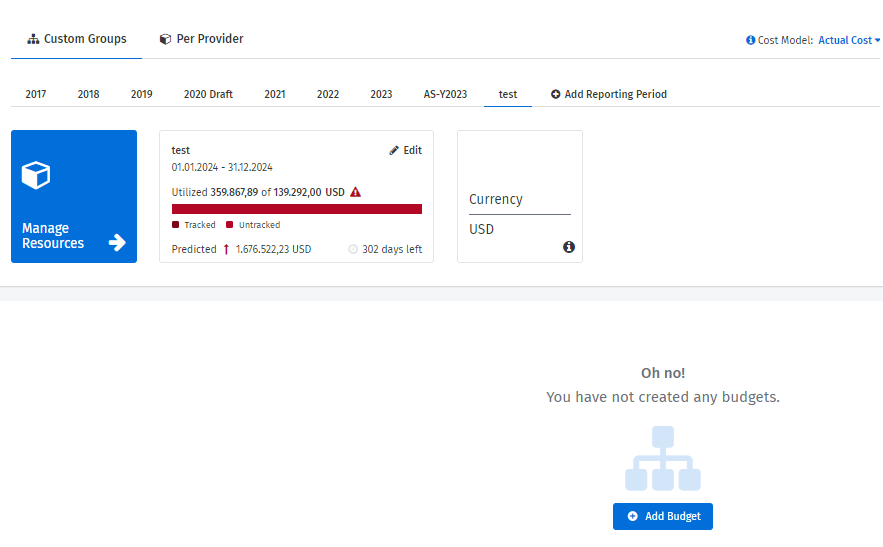Click the hierarchy diagram illustration
The height and width of the screenshot is (547, 883).
(662, 459)
